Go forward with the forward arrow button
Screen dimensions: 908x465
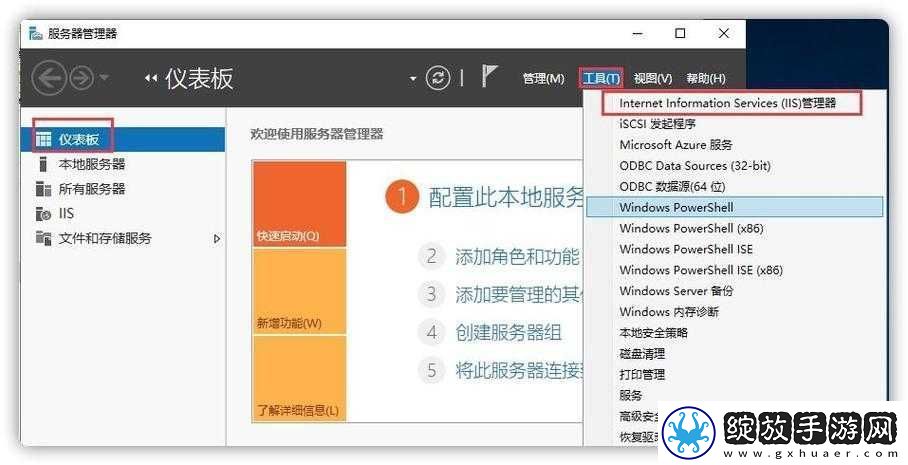[82, 78]
